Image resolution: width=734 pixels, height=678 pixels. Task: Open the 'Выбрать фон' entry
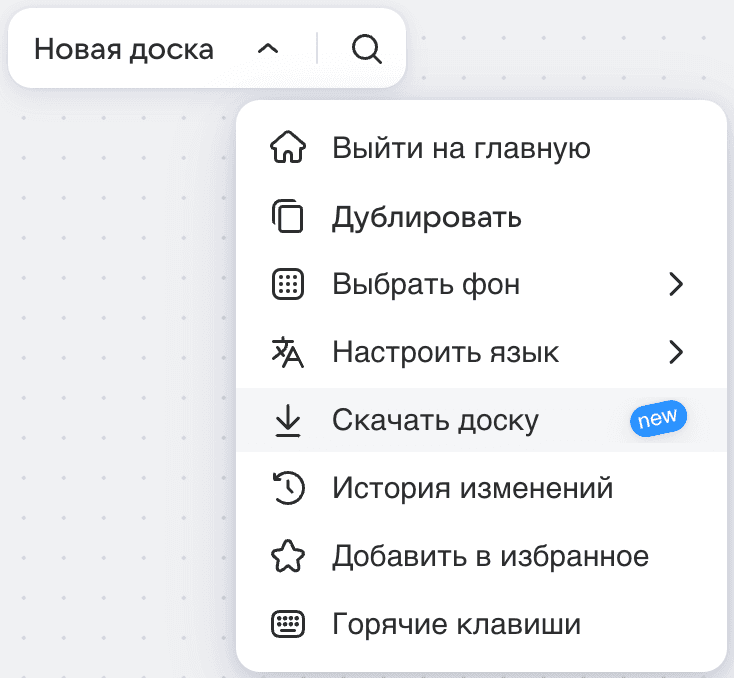click(x=481, y=284)
